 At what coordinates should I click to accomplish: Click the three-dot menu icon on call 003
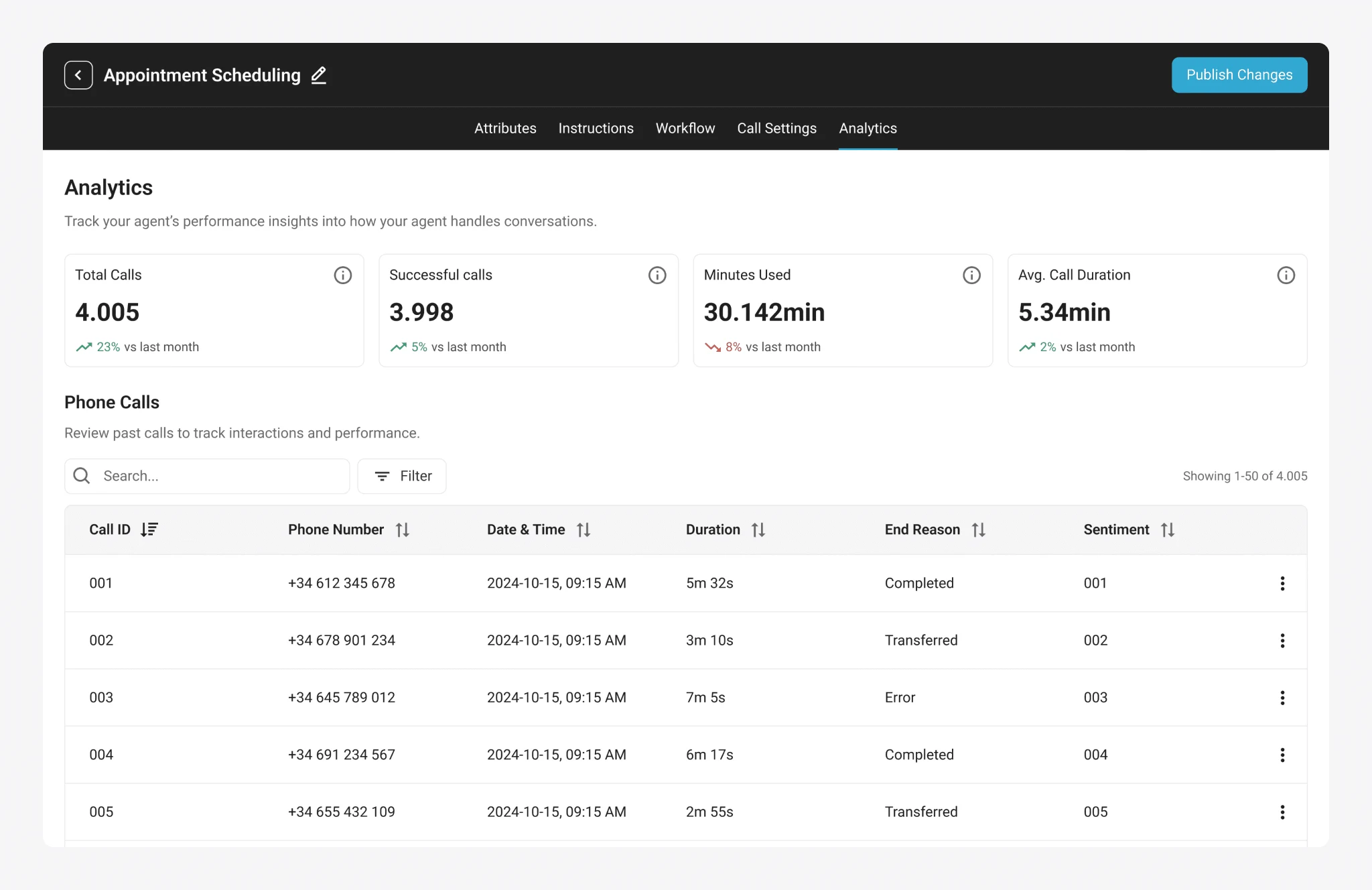(x=1283, y=697)
